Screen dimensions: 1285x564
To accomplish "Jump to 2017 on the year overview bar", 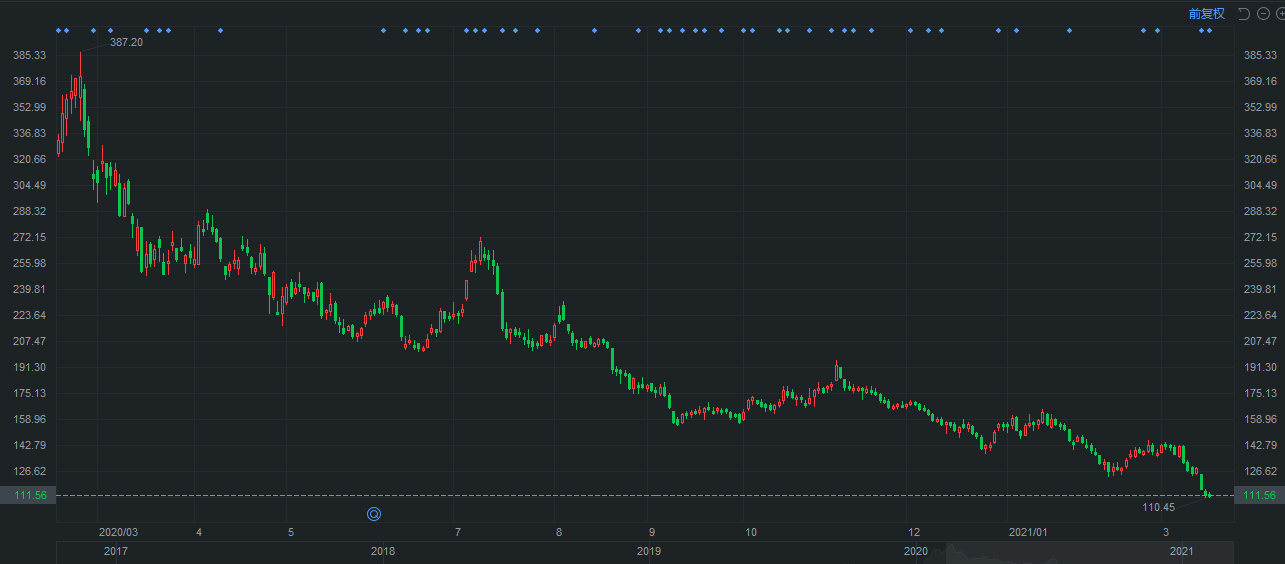I will point(115,551).
